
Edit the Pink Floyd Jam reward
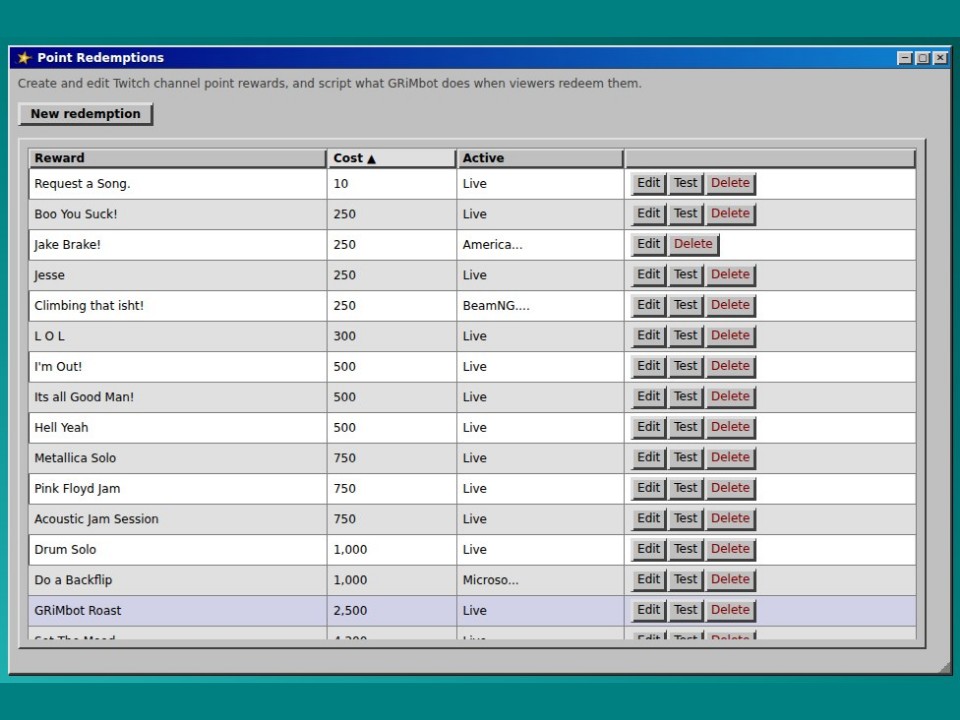(648, 488)
